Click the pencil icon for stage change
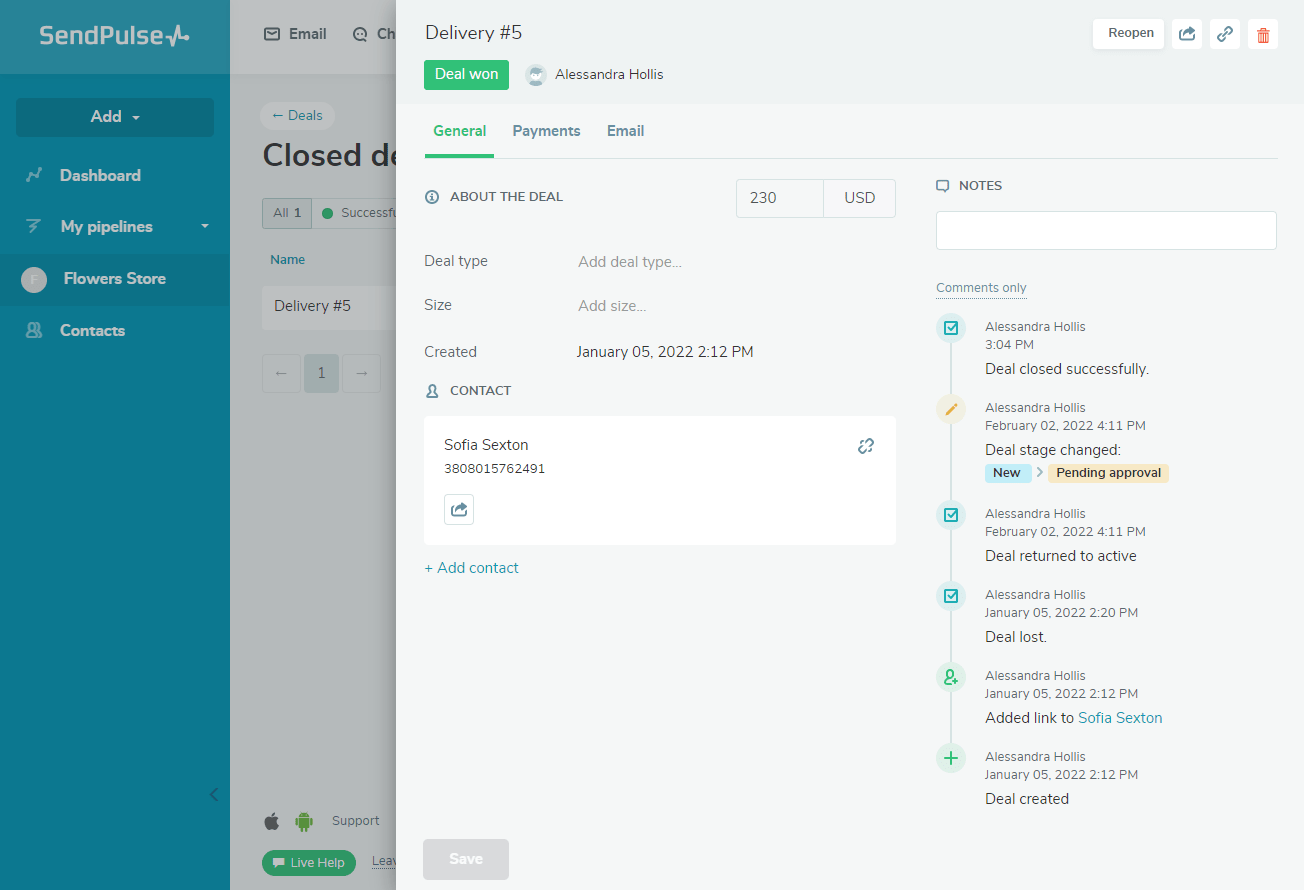The width and height of the screenshot is (1304, 890). [951, 408]
